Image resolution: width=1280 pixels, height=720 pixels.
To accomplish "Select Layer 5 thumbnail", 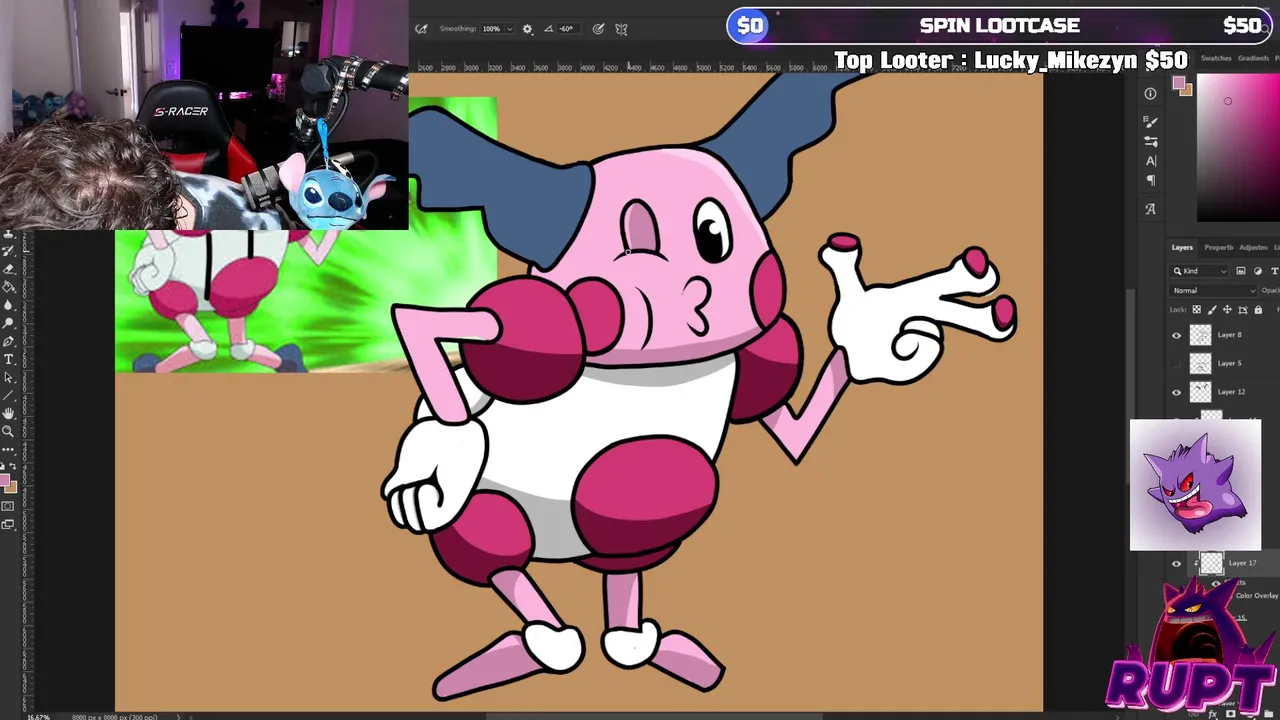I will 1201,363.
